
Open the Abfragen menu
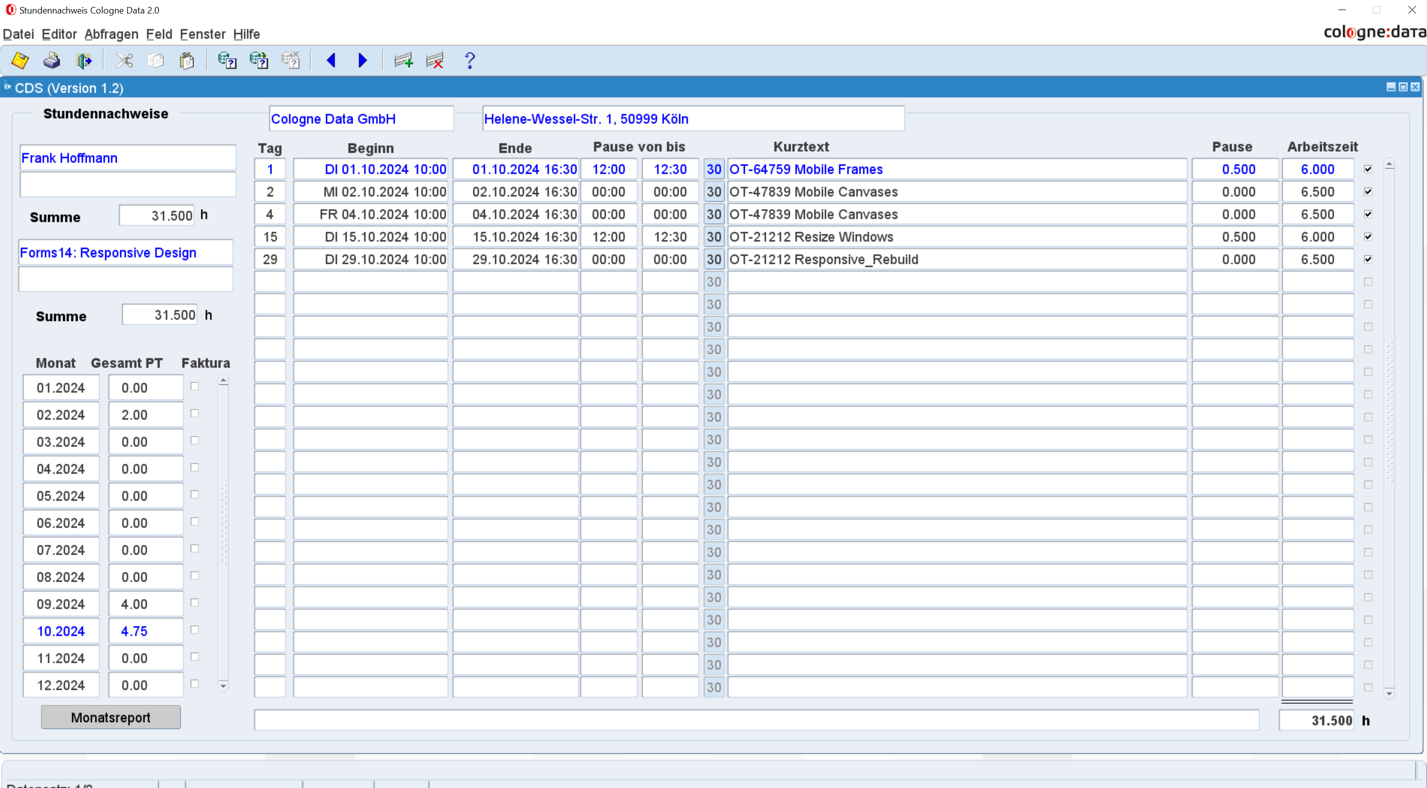click(x=111, y=34)
